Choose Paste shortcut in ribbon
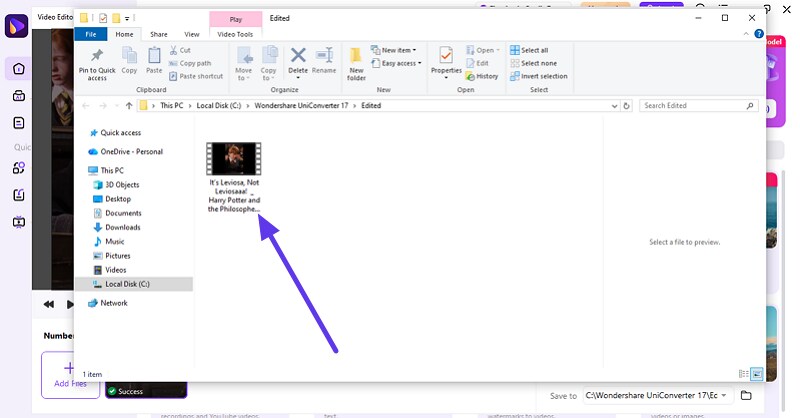Screen dimensions: 800x418 (x=196, y=76)
